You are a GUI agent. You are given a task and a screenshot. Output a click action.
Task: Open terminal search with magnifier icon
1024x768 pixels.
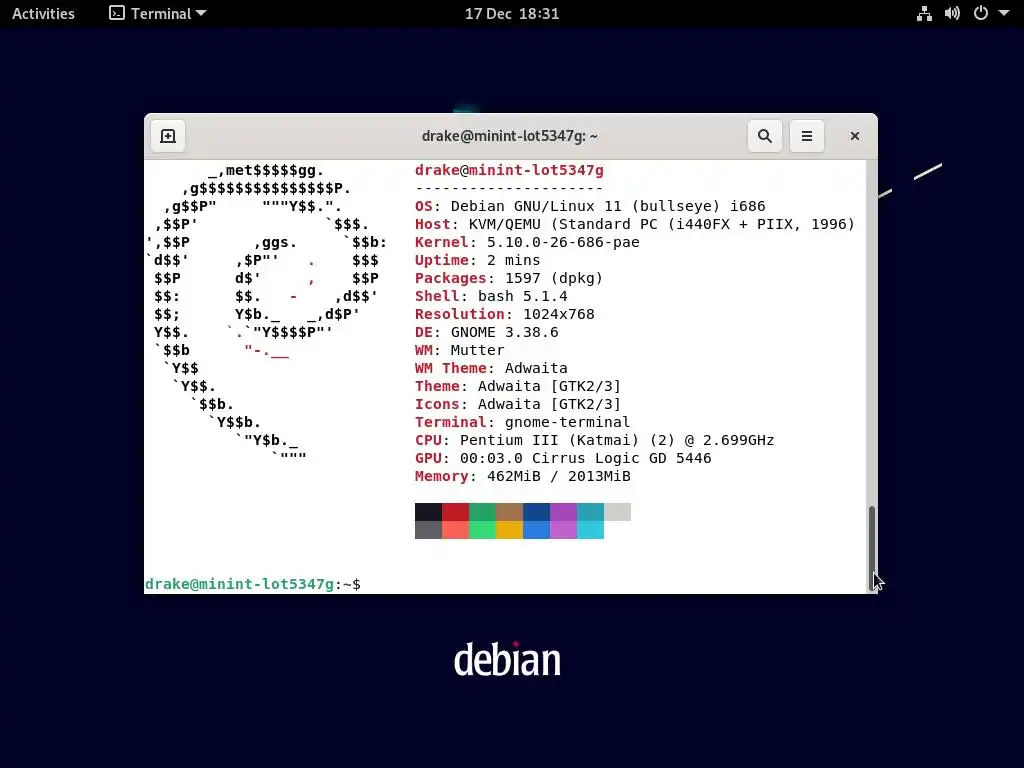[x=765, y=136]
